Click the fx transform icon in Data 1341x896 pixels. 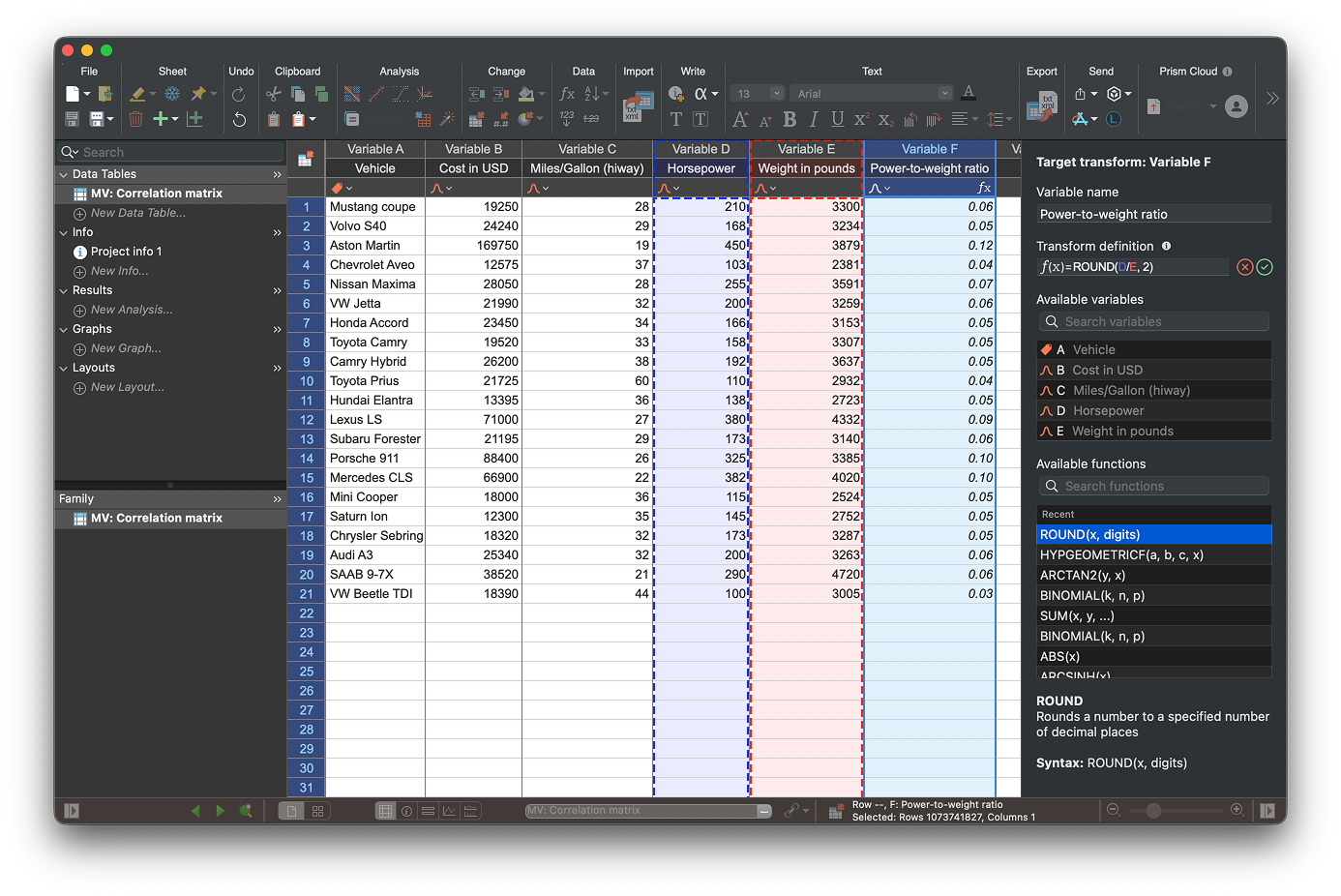click(567, 94)
